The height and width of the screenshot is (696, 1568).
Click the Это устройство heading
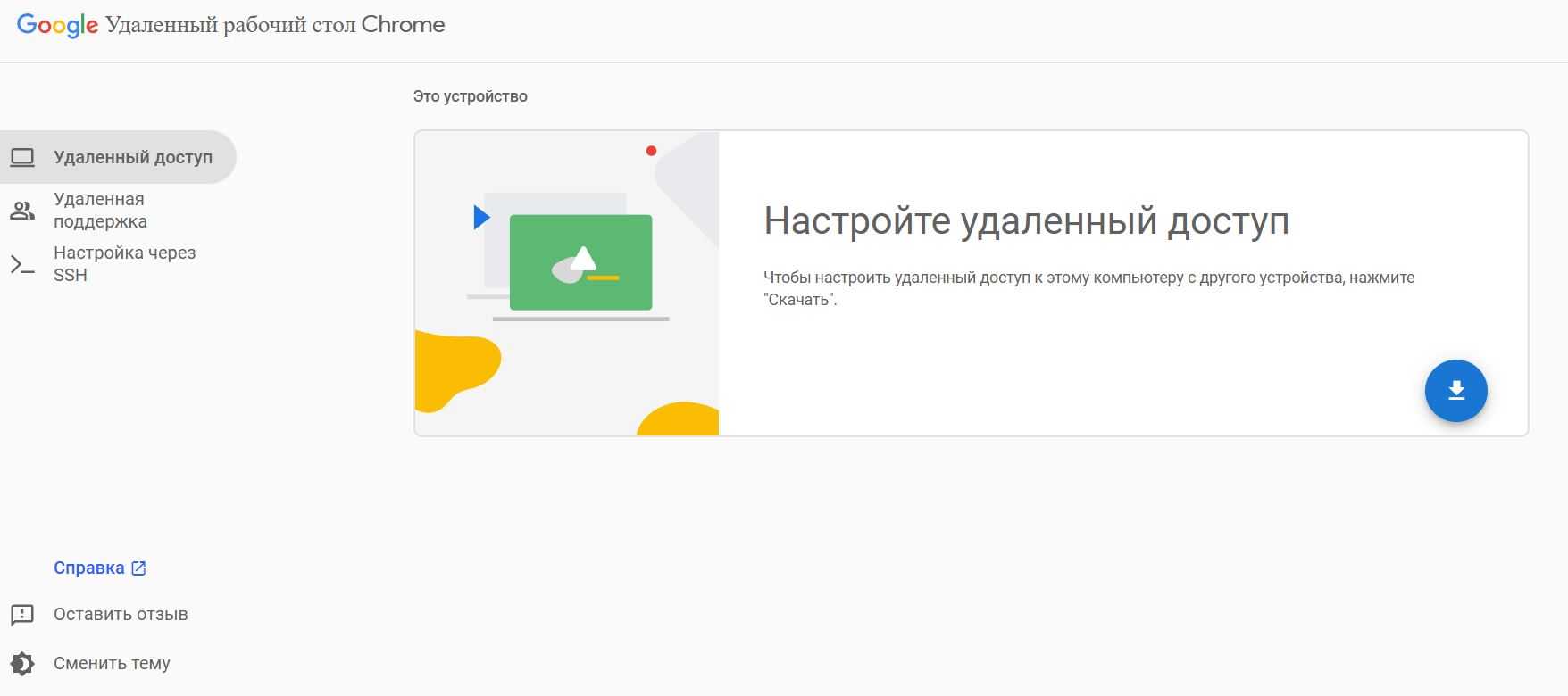tap(471, 96)
